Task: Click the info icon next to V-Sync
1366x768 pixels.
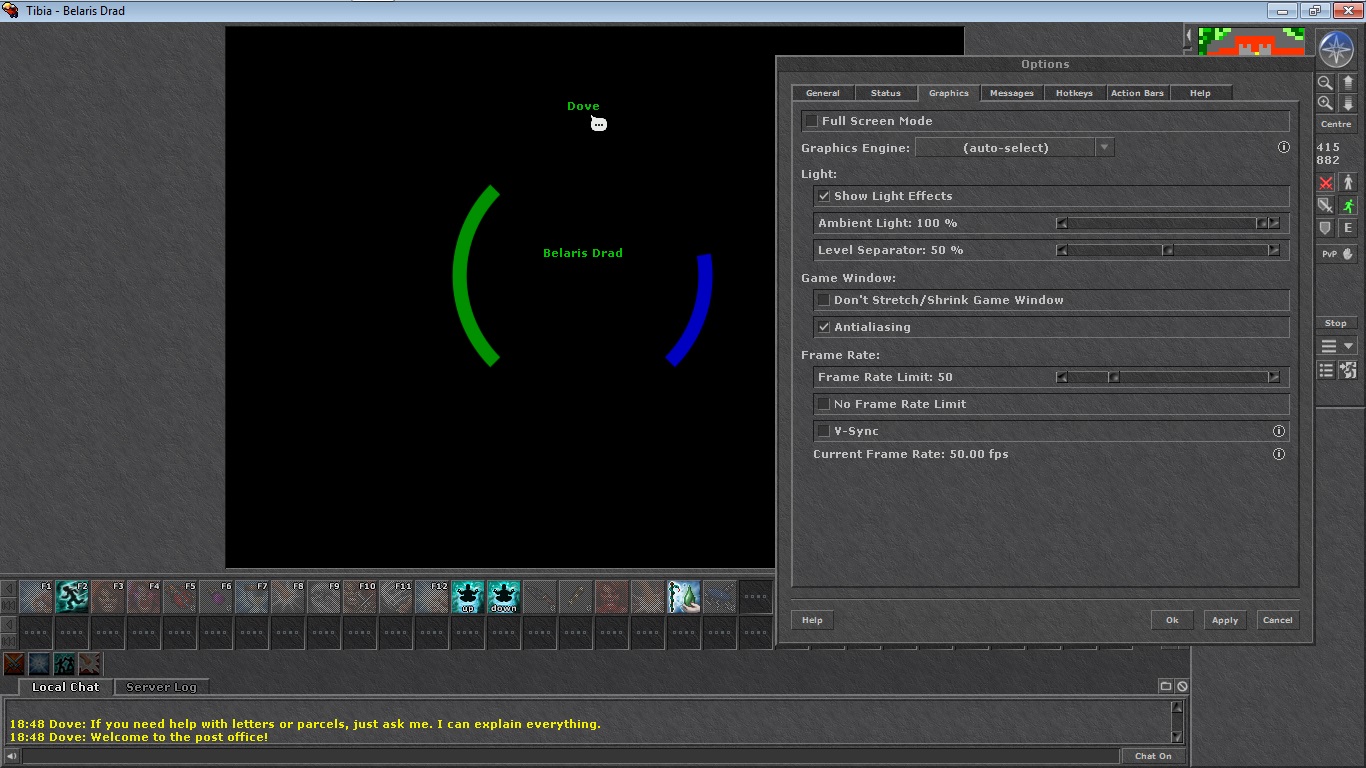Action: (x=1278, y=431)
